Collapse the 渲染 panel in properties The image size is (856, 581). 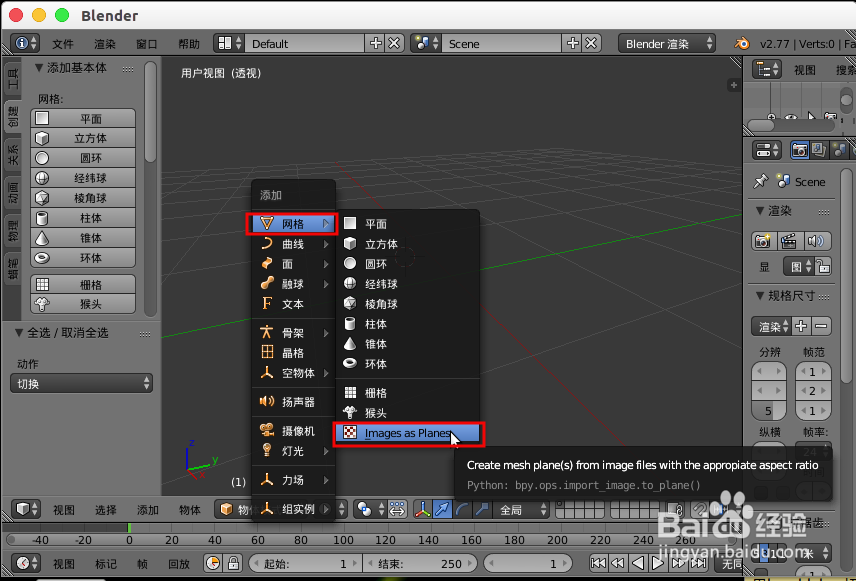(x=760, y=210)
